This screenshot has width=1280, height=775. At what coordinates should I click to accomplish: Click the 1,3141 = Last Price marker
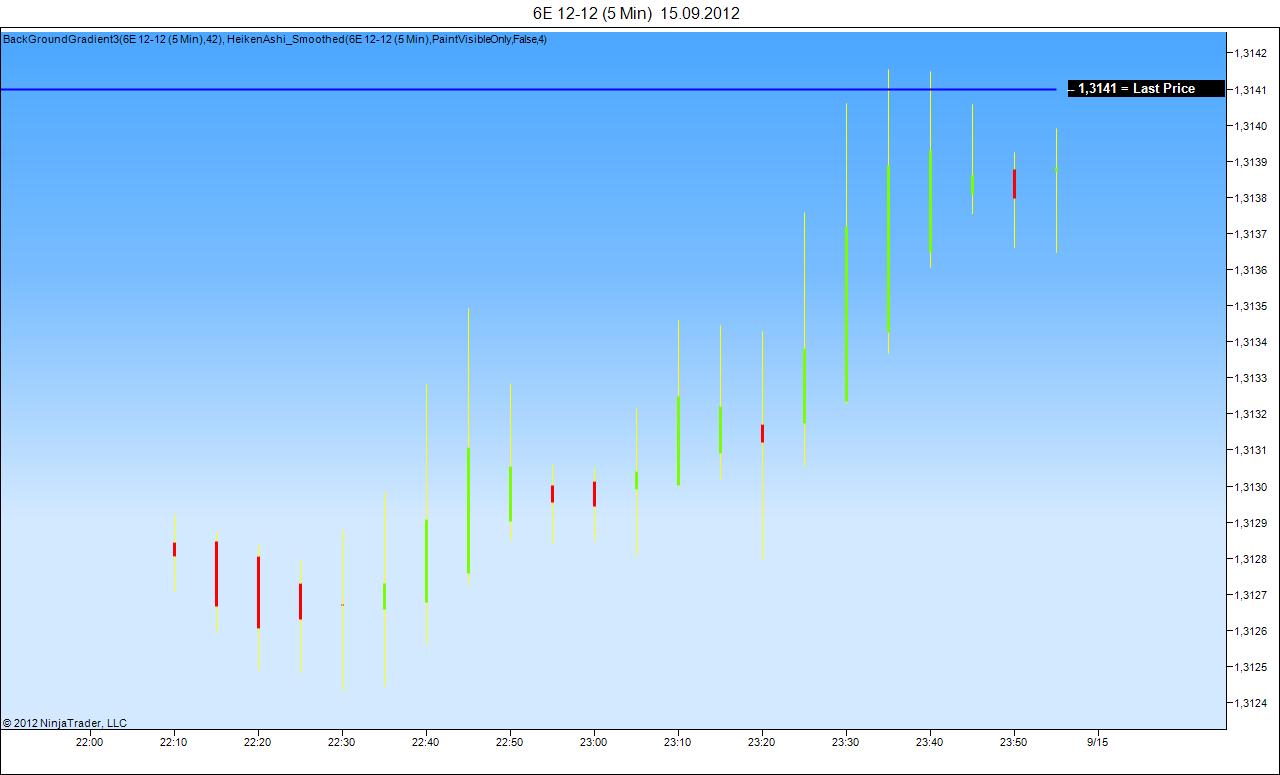click(x=1146, y=89)
